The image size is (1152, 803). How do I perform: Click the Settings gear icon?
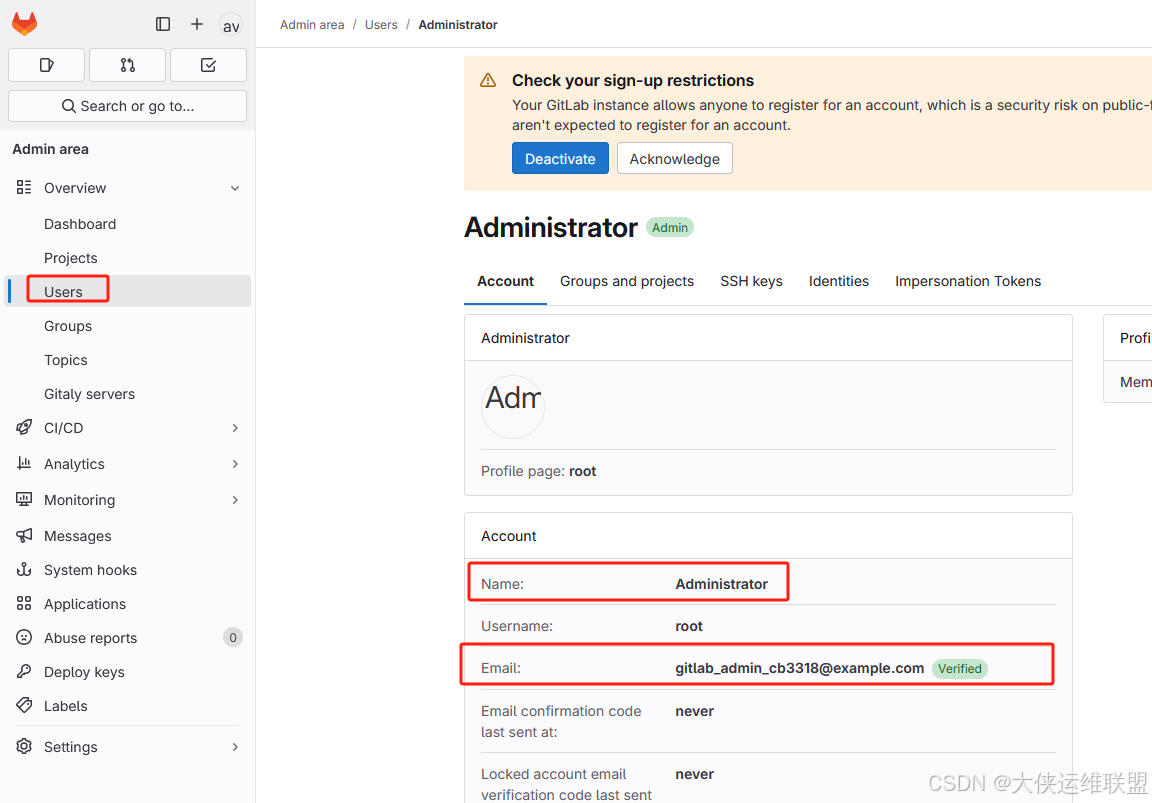click(x=24, y=746)
